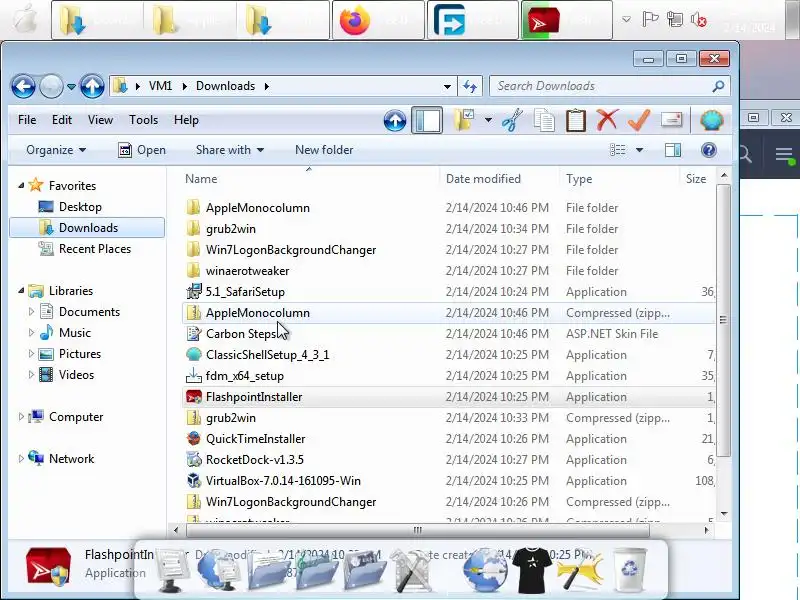The image size is (800, 600).
Task: Select the Carbon Steps skin file
Action: click(x=241, y=334)
